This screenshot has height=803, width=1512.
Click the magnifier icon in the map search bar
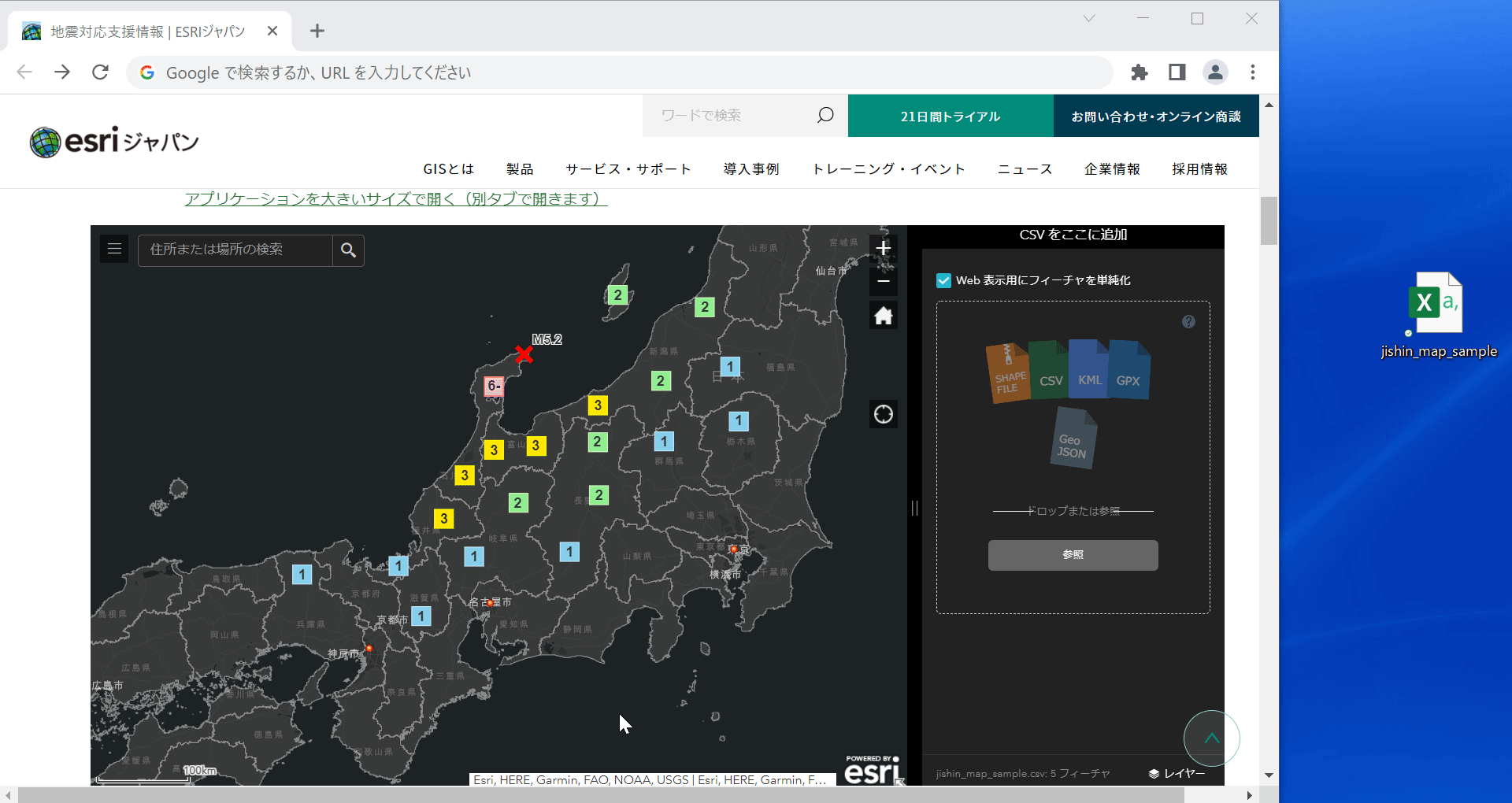point(348,250)
